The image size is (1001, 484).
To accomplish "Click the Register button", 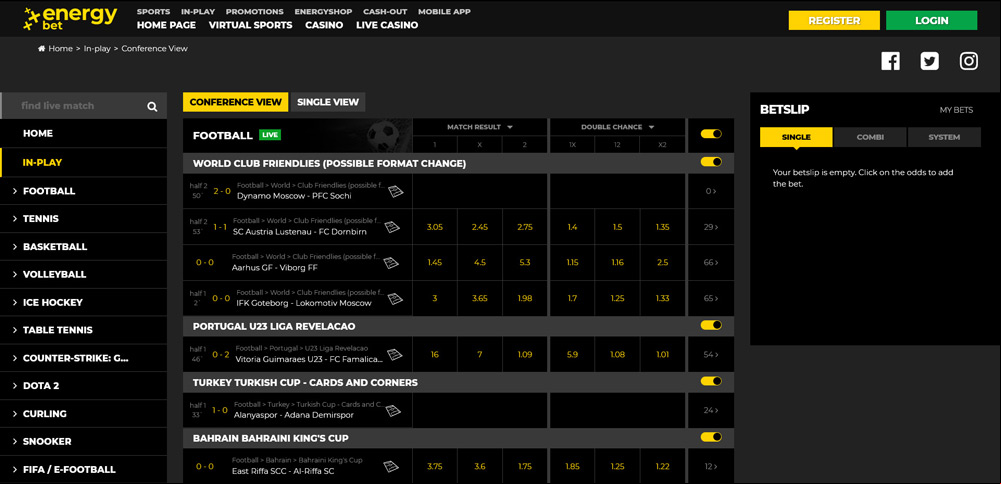I will [834, 20].
